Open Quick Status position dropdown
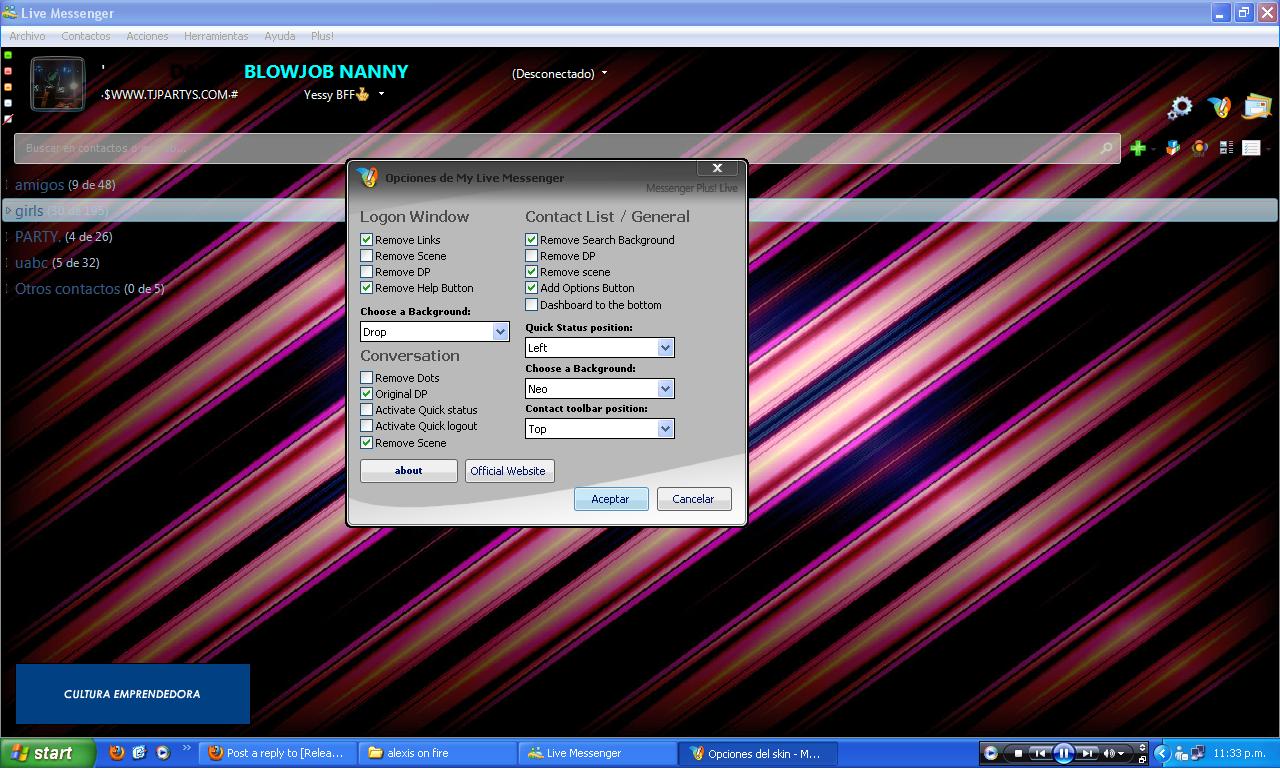 coord(665,348)
